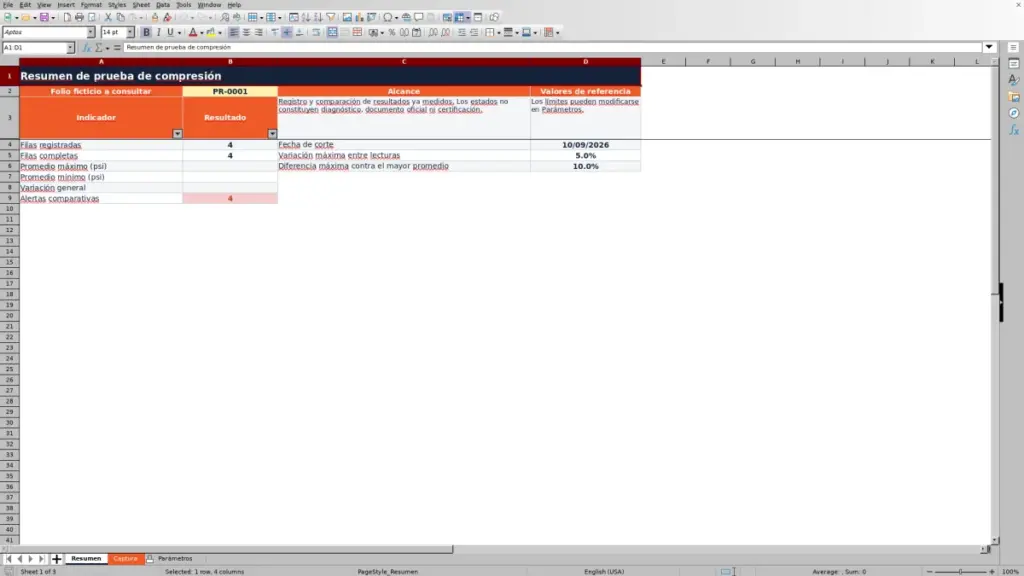Zoom in with the plus button
Viewport: 1024px width, 576px height.
(992, 571)
